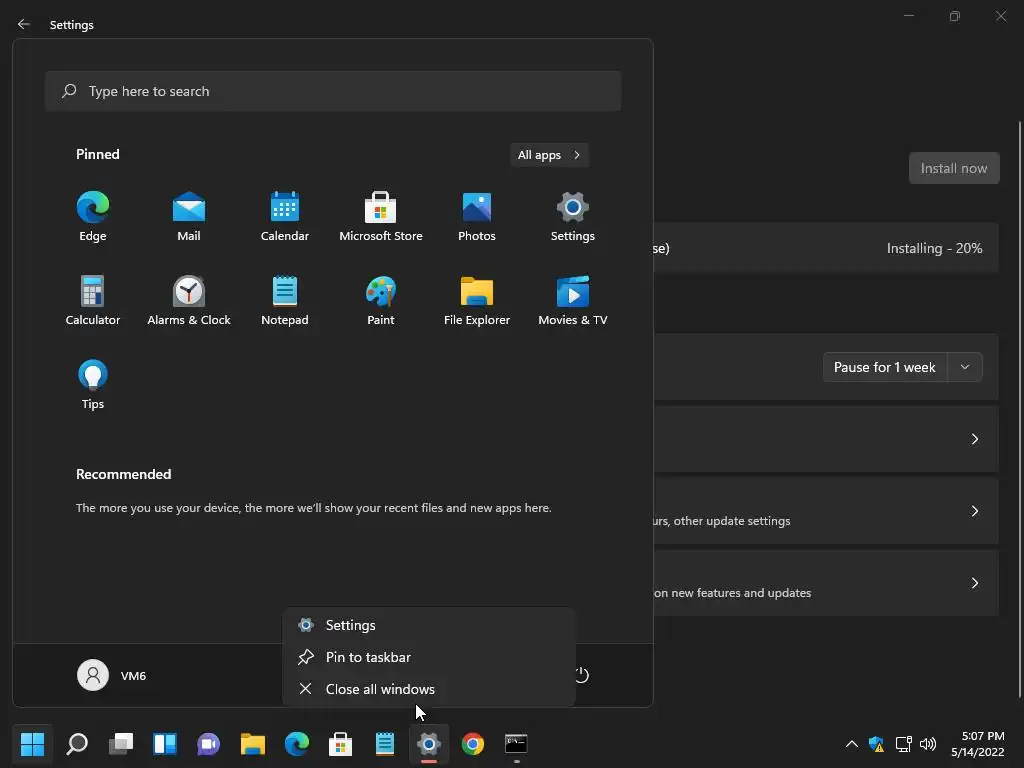Click the Installing - 20% status
Viewport: 1024px width, 768px height.
(934, 248)
